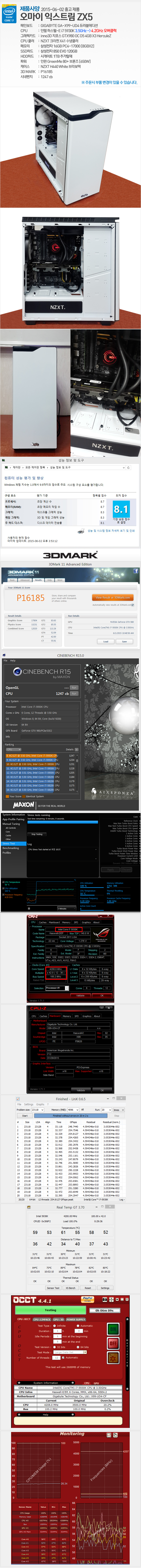Click Sensor Test button in Real Temp
141x1568 pixels.
[x=53, y=1288]
